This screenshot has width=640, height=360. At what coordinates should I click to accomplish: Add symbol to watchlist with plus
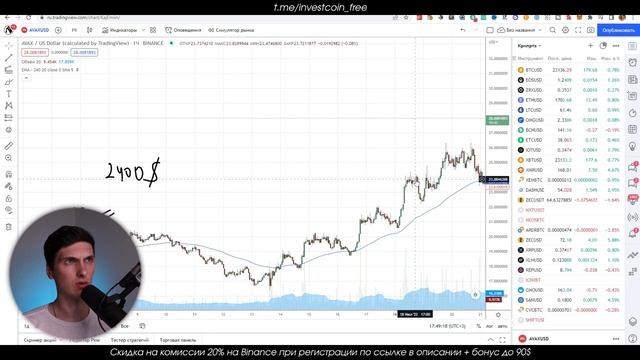(x=591, y=46)
